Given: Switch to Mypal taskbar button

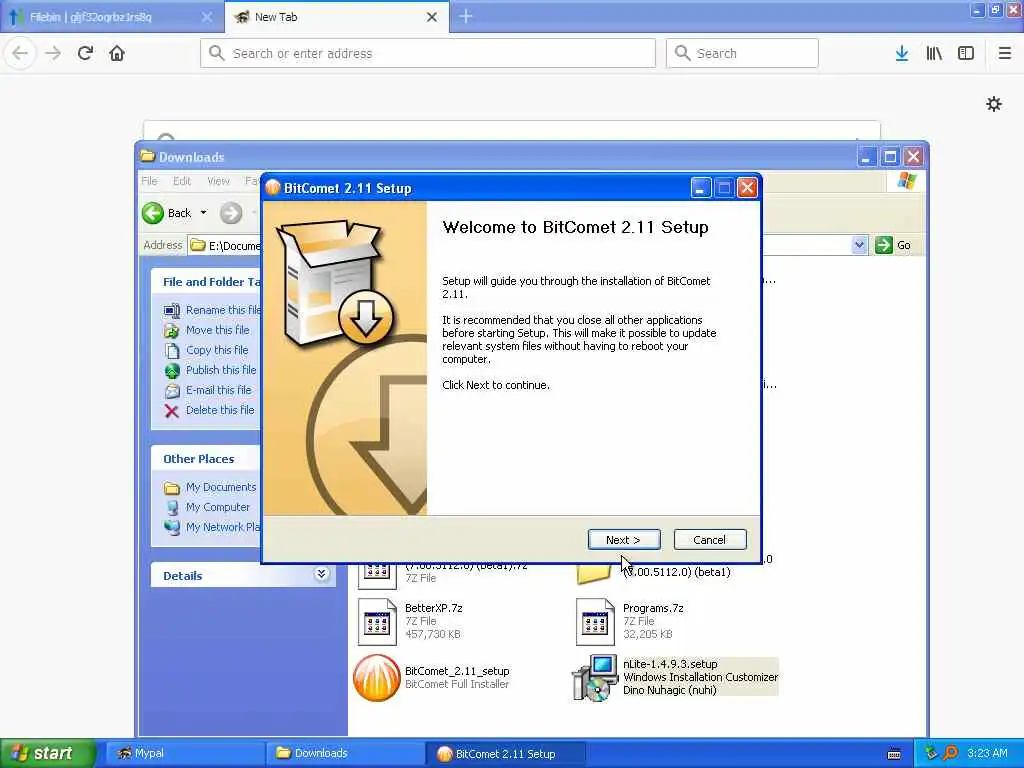Looking at the screenshot, I should (x=185, y=753).
